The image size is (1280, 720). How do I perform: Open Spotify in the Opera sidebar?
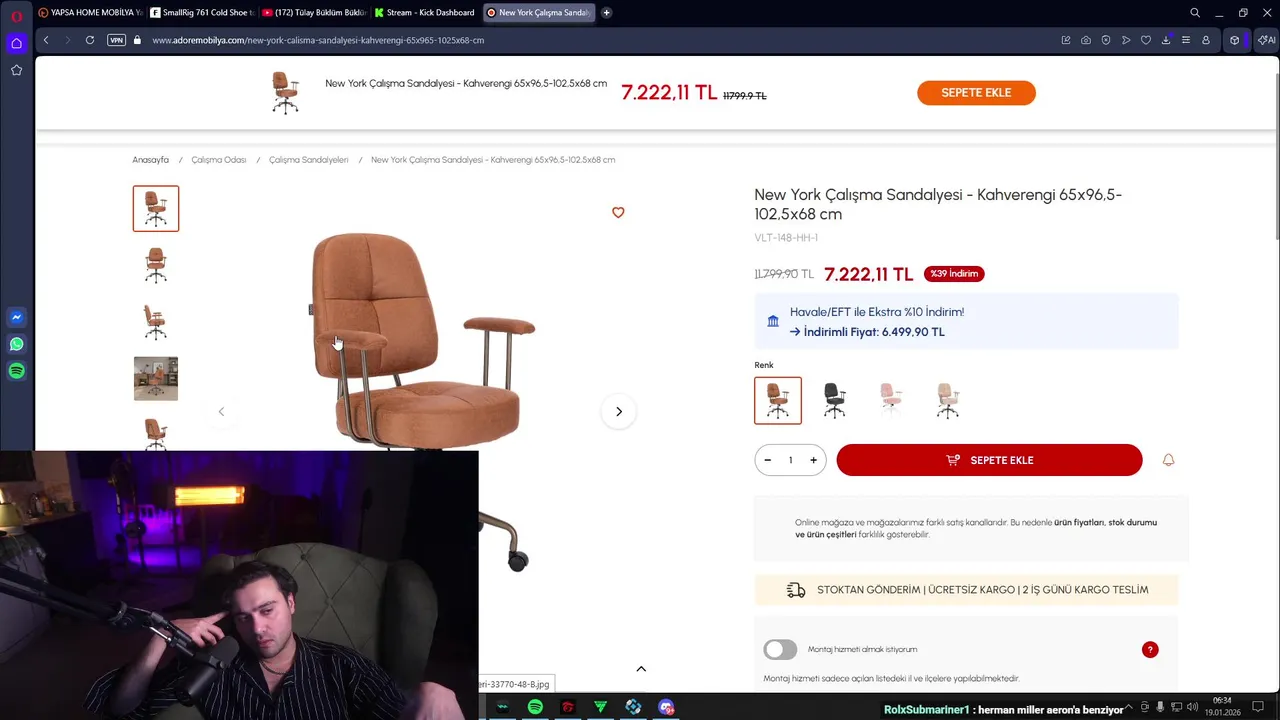16,371
